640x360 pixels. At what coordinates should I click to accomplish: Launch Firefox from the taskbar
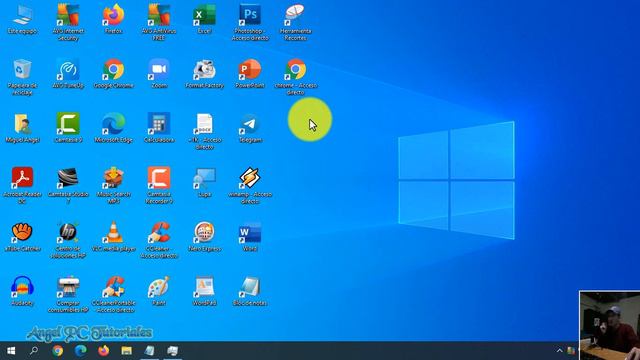pos(103,351)
